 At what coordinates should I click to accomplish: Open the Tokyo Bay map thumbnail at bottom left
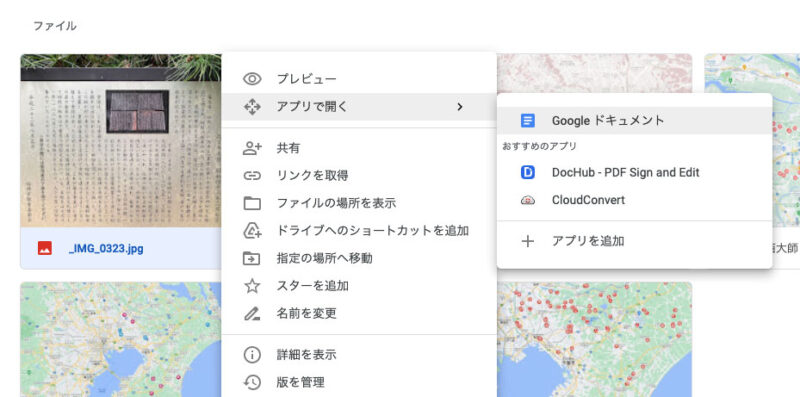(121, 339)
